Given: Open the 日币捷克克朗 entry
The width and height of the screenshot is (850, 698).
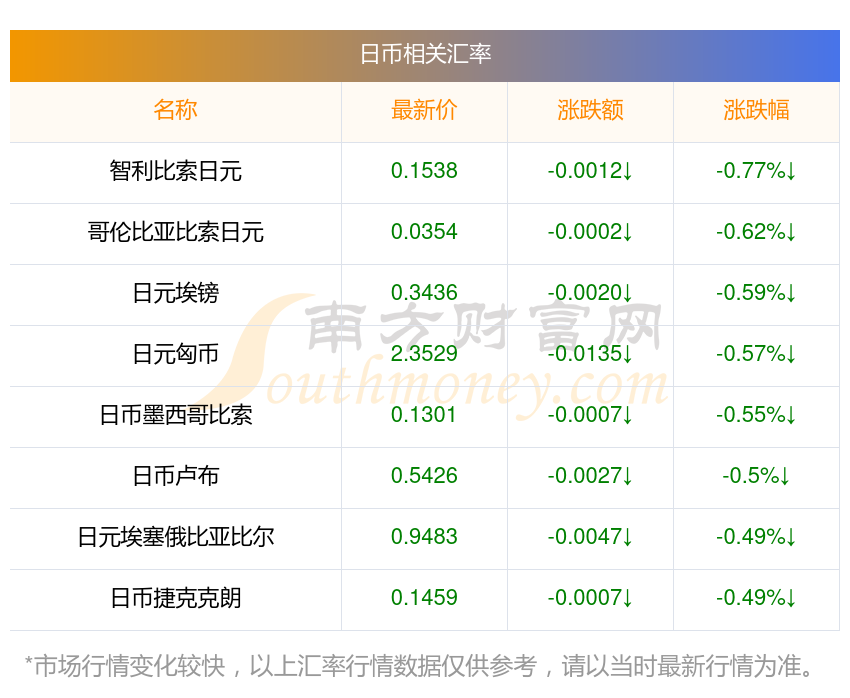Looking at the screenshot, I should 176,598.
